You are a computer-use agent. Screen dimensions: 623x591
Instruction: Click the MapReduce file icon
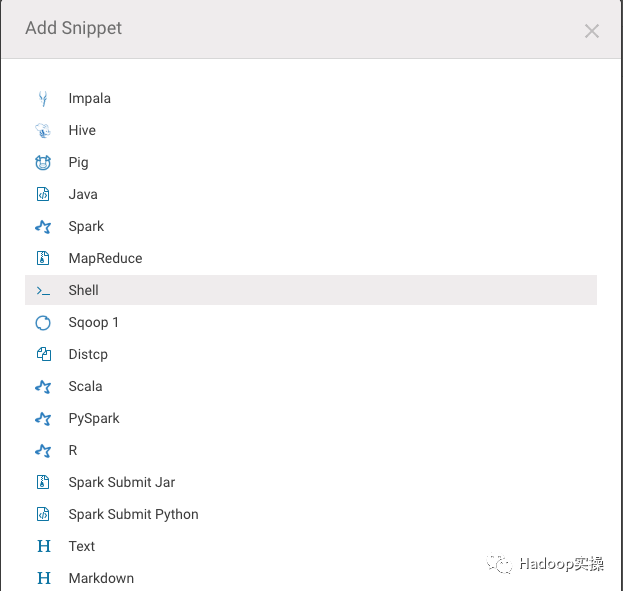[x=43, y=258]
